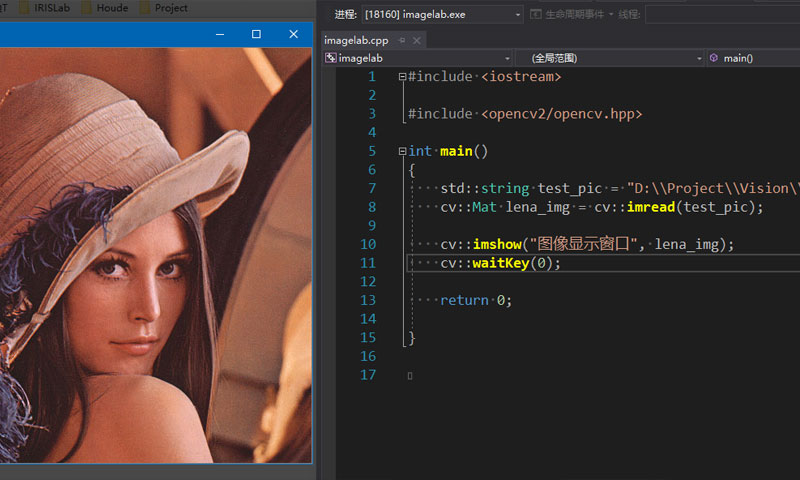This screenshot has height=480, width=800.
Task: Minimize the image display window
Action: (220, 34)
